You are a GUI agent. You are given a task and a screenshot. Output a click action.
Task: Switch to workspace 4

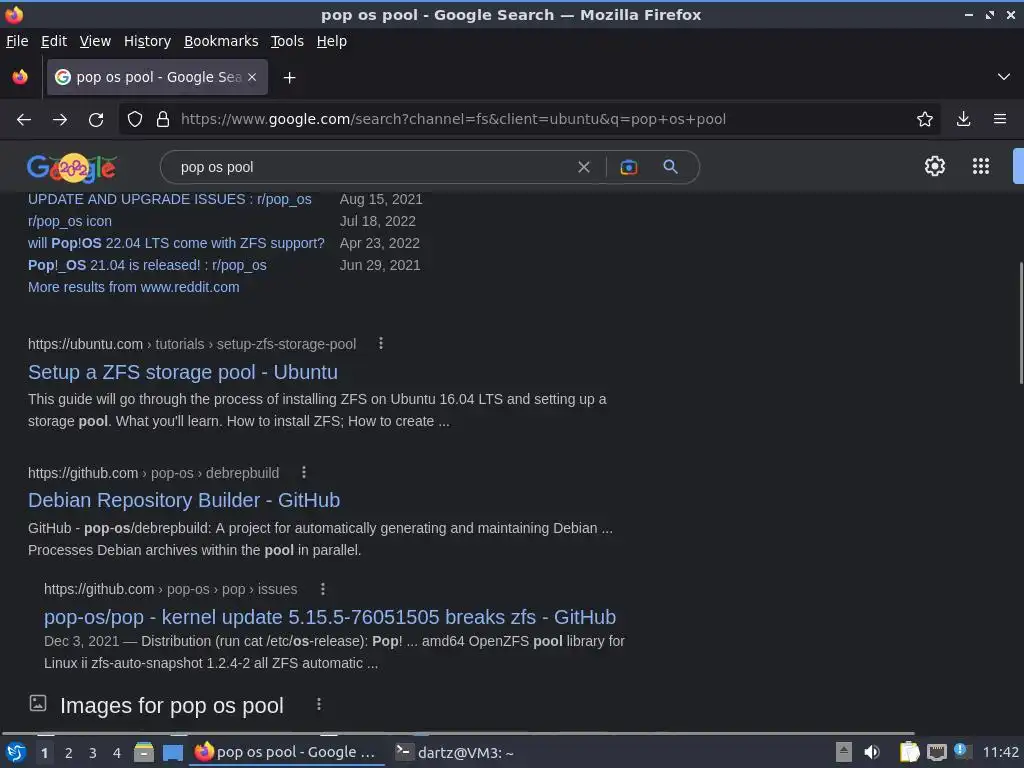point(117,753)
